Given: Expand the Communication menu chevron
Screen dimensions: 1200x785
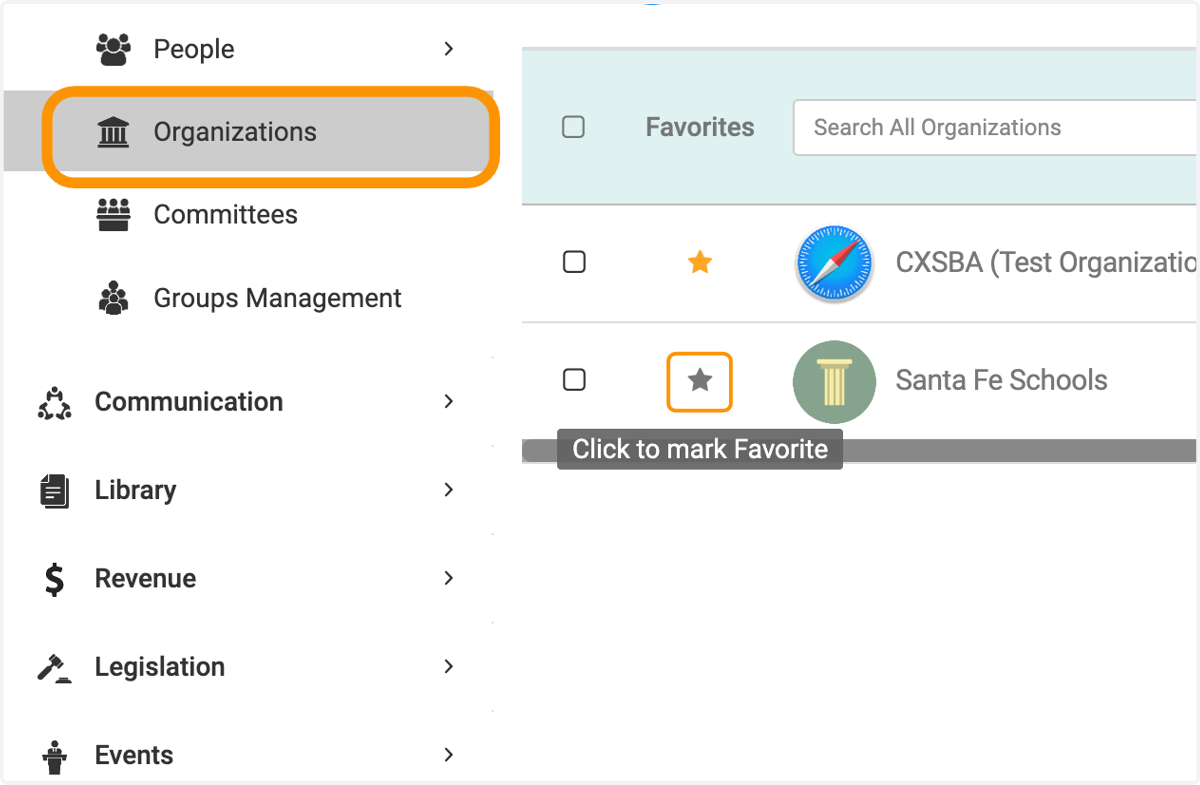Looking at the screenshot, I should (x=449, y=401).
